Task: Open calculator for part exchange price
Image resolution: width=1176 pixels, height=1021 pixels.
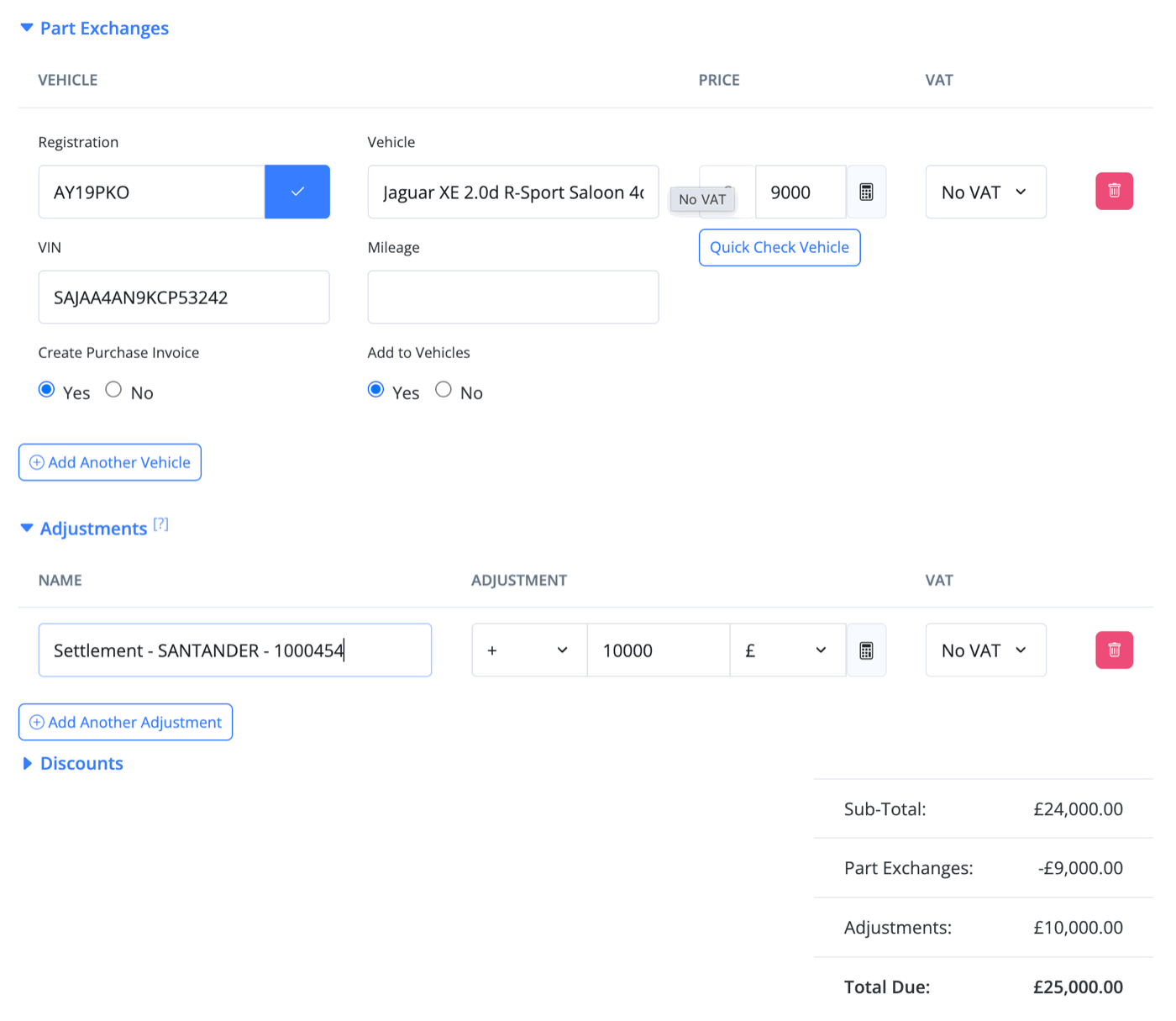Action: point(866,192)
